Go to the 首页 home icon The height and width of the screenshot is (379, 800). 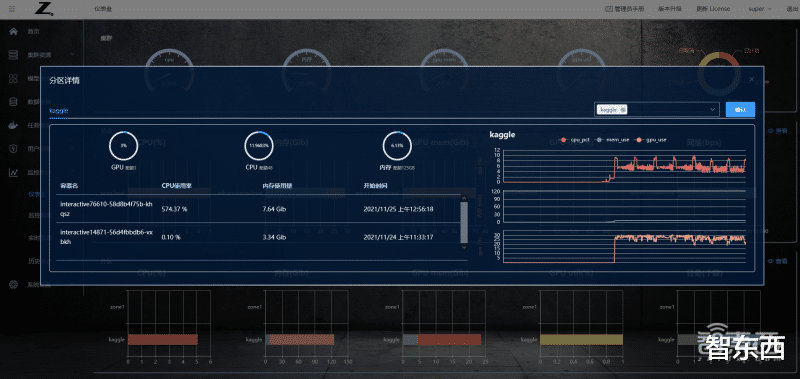pos(13,31)
